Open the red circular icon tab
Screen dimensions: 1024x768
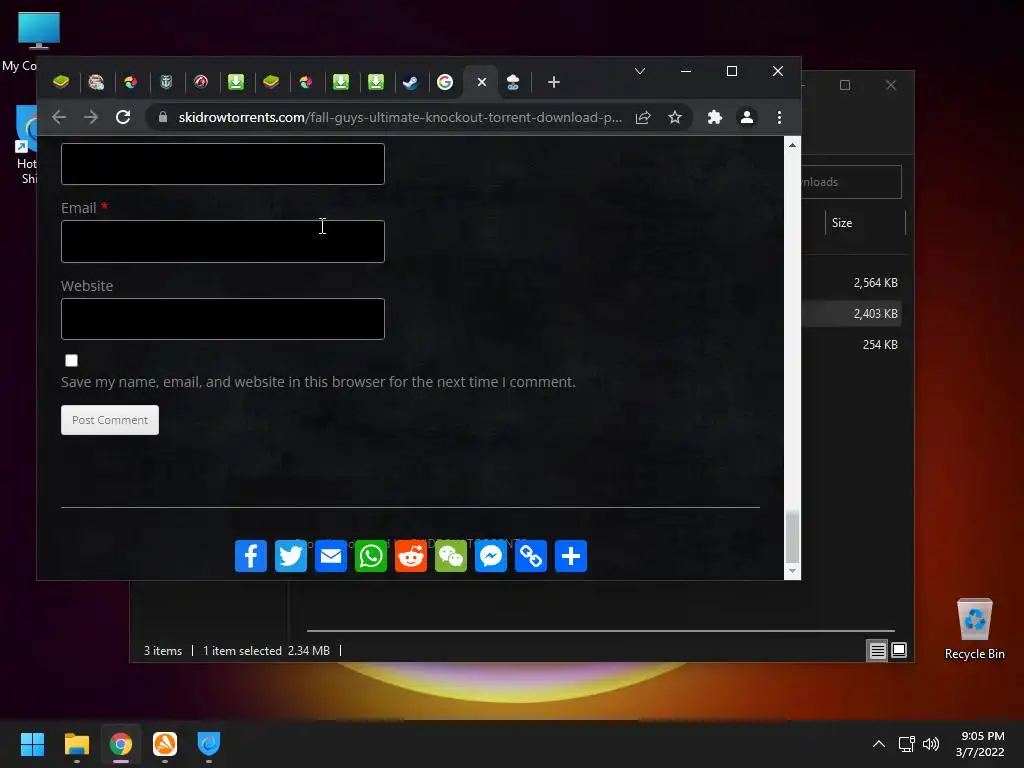(200, 82)
